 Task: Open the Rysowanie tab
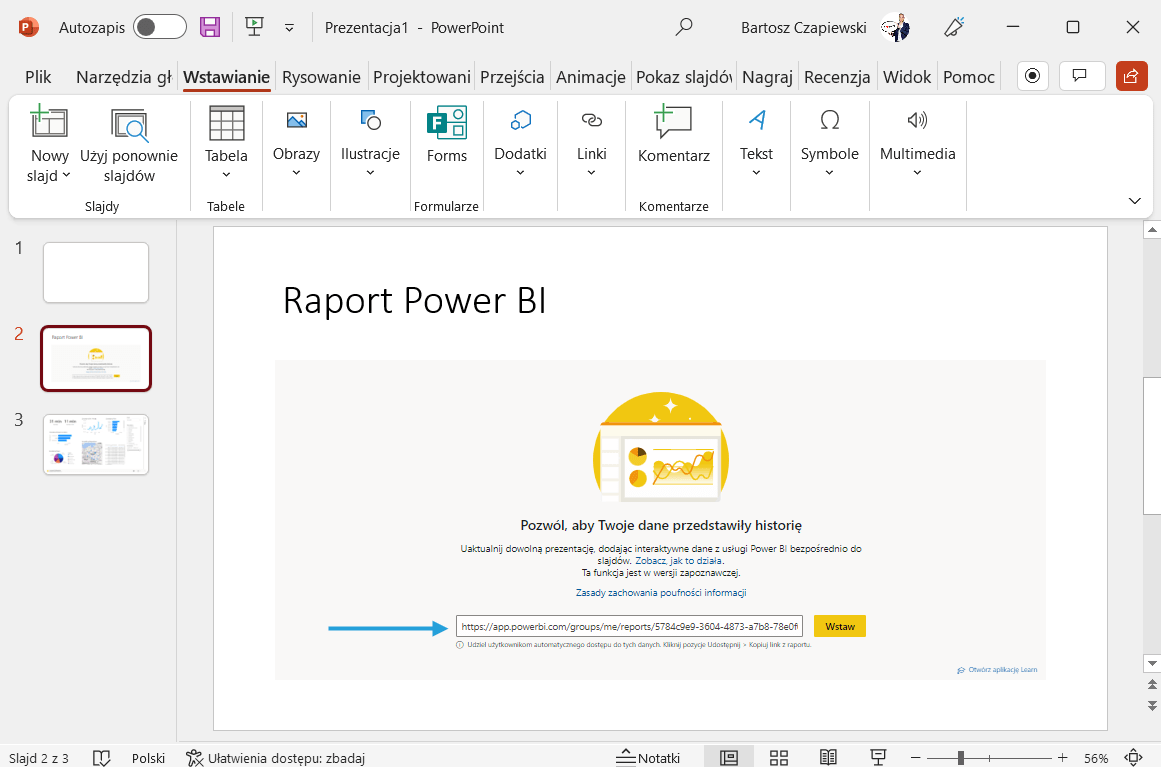(x=321, y=77)
